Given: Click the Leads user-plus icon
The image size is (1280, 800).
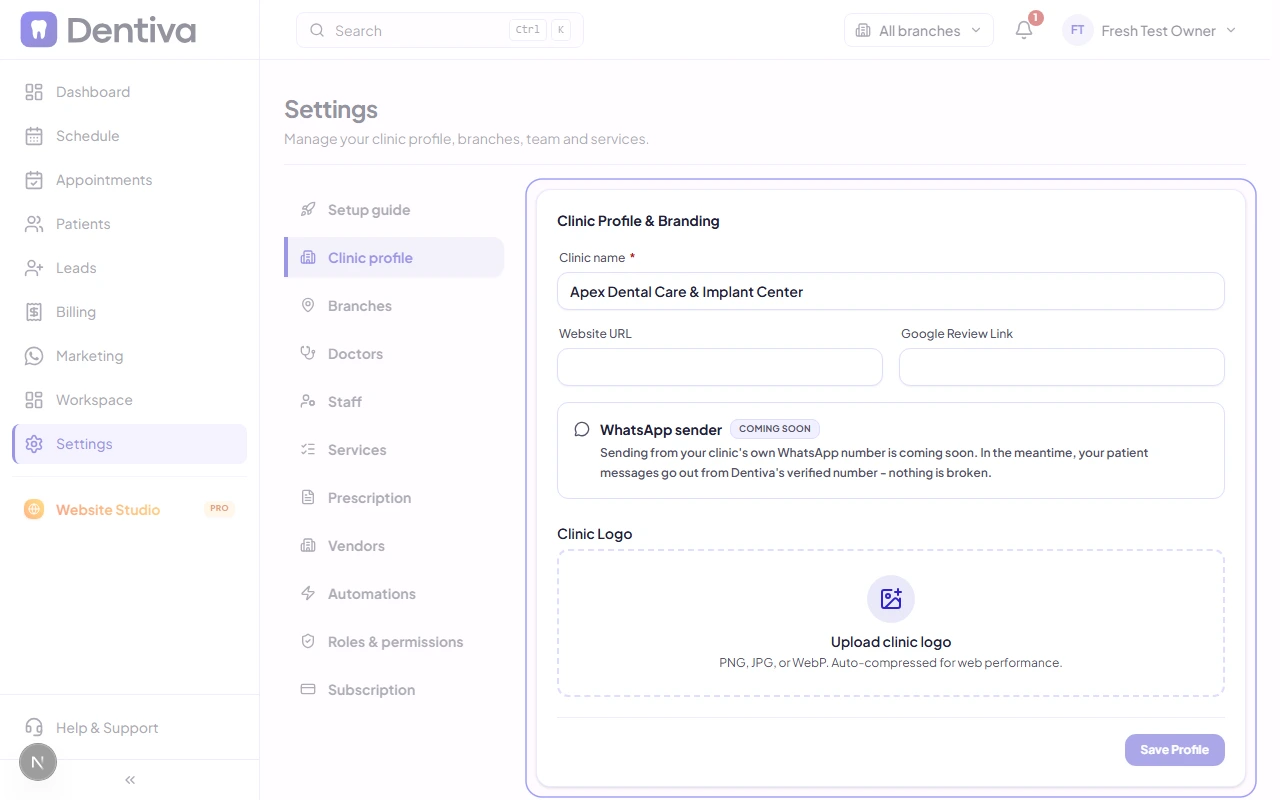Looking at the screenshot, I should (x=34, y=268).
